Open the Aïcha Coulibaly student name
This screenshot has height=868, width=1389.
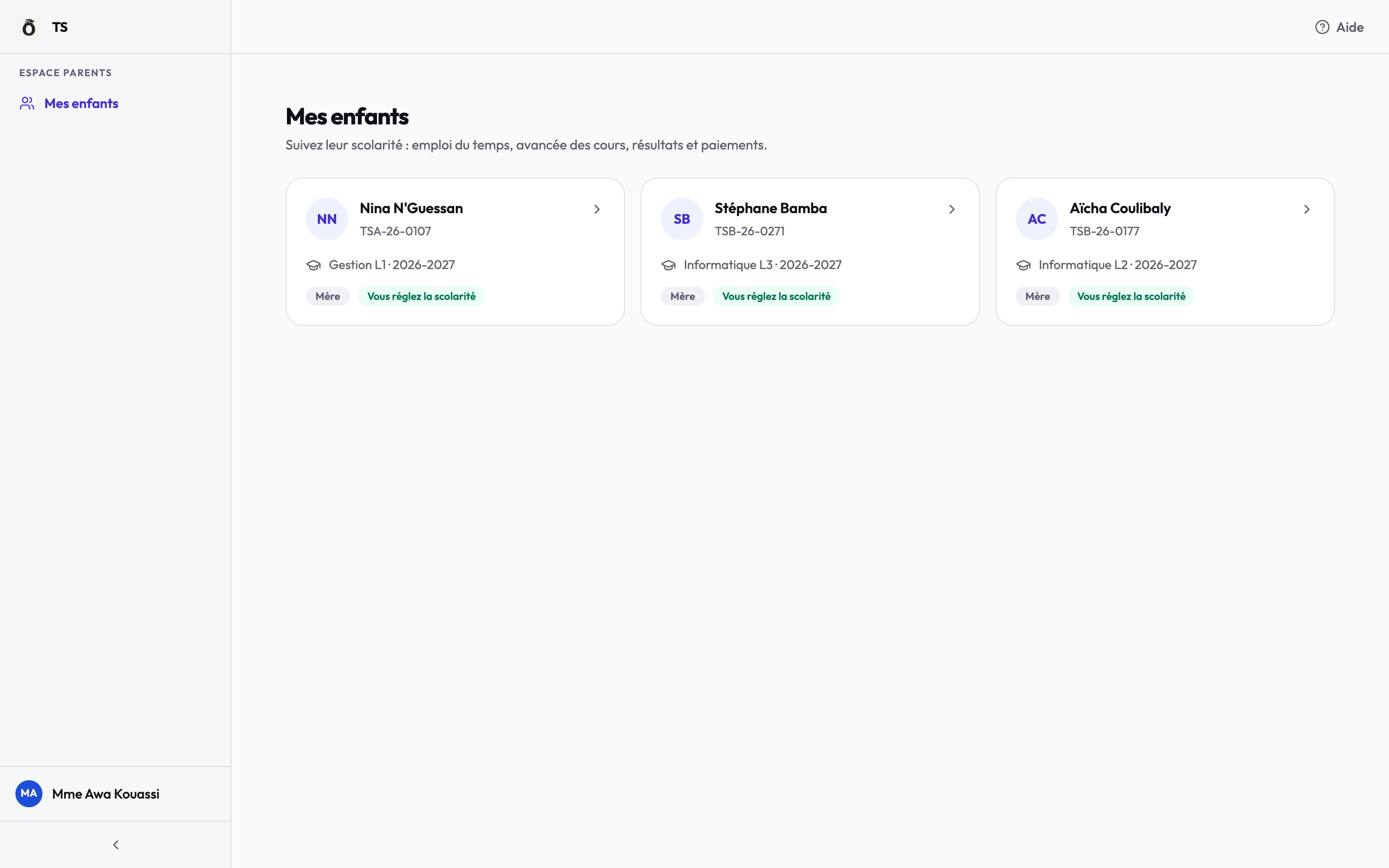tap(1120, 208)
